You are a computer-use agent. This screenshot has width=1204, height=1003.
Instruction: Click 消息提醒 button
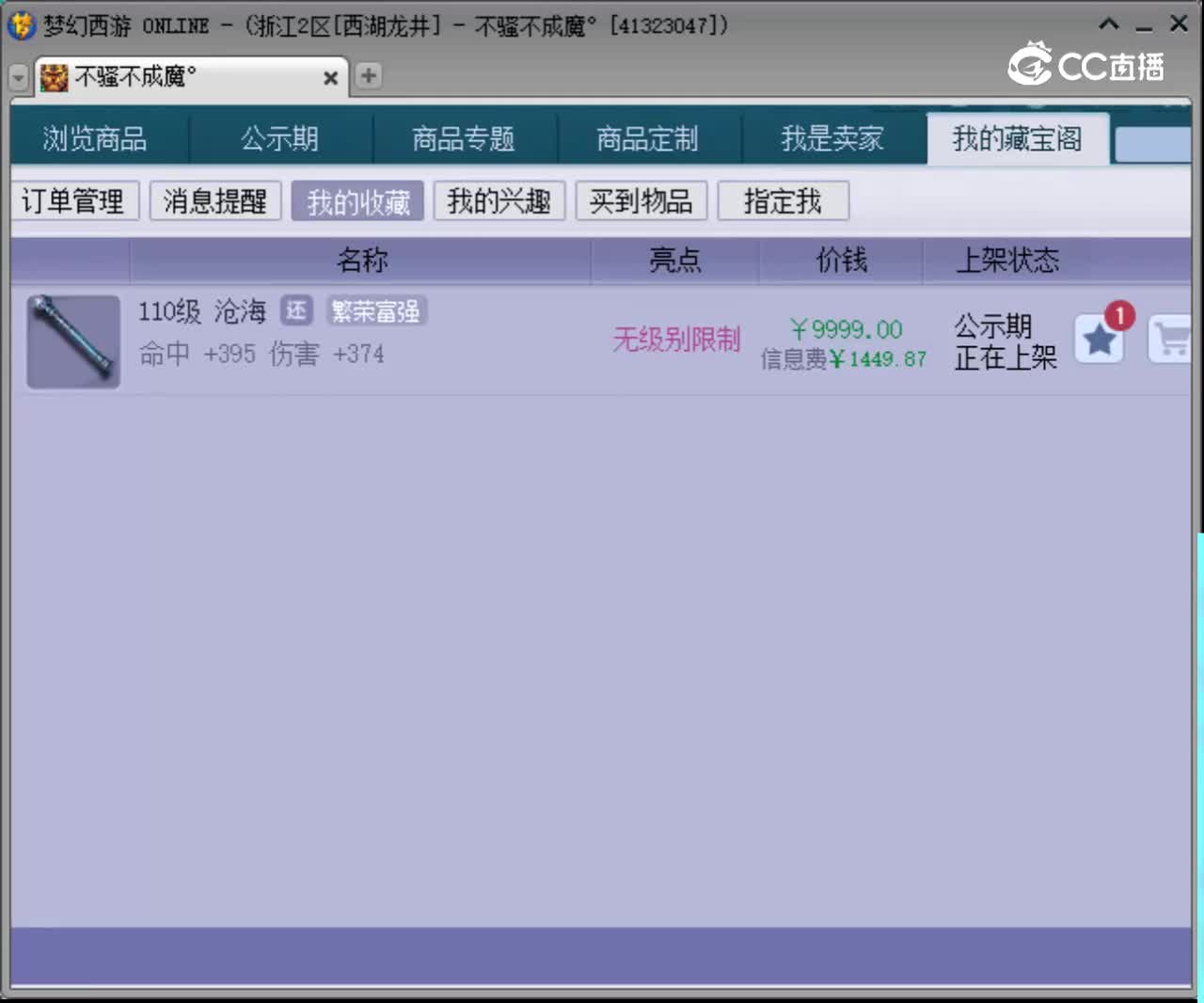[215, 200]
